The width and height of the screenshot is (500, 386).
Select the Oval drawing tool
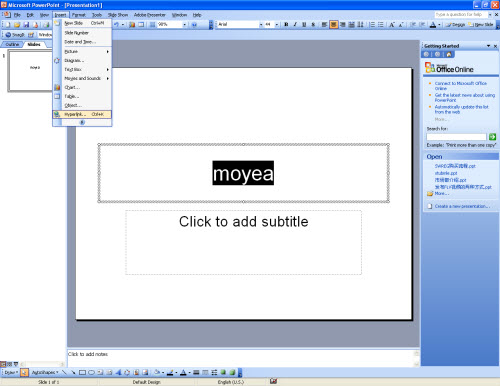91,372
